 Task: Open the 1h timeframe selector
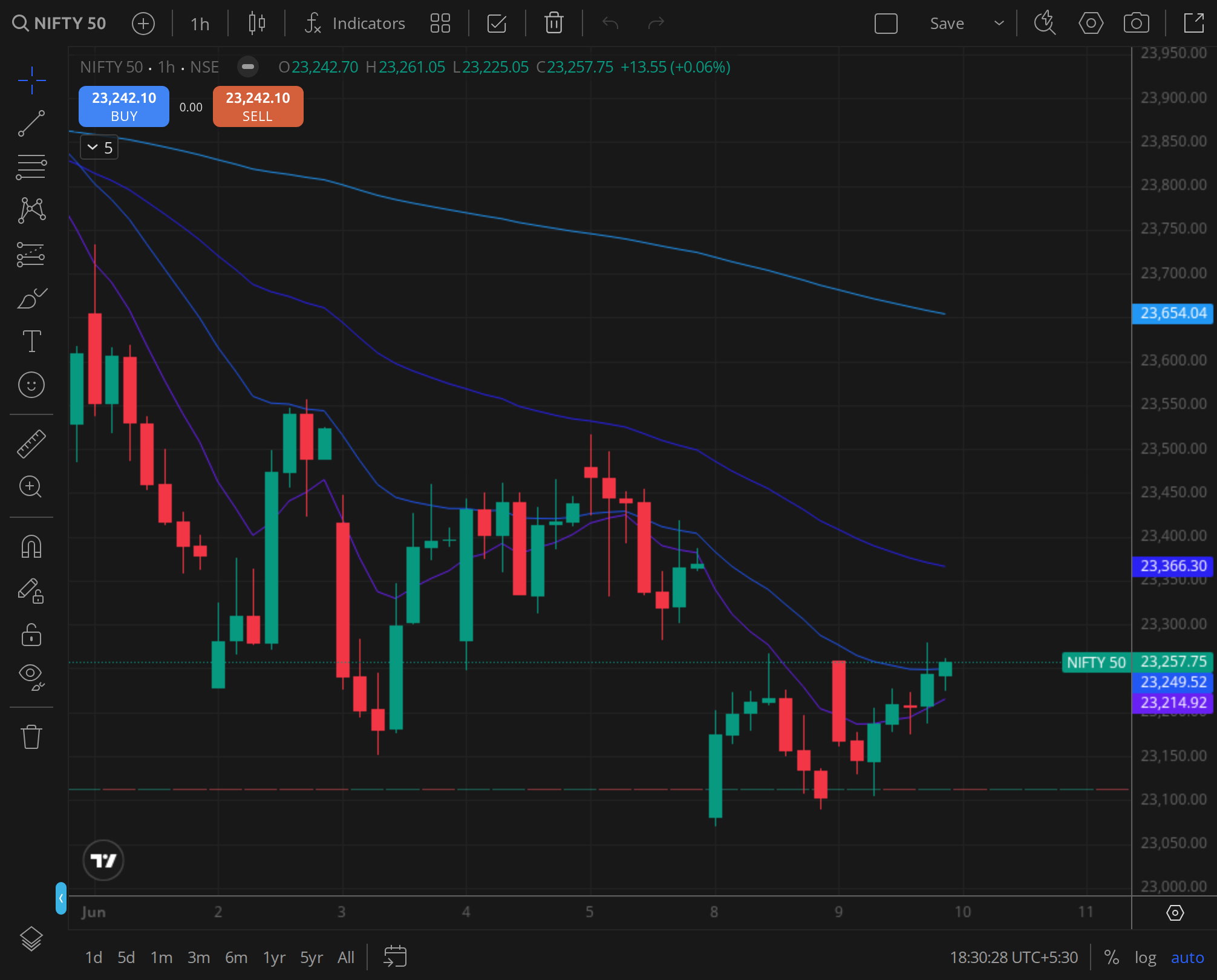point(200,24)
